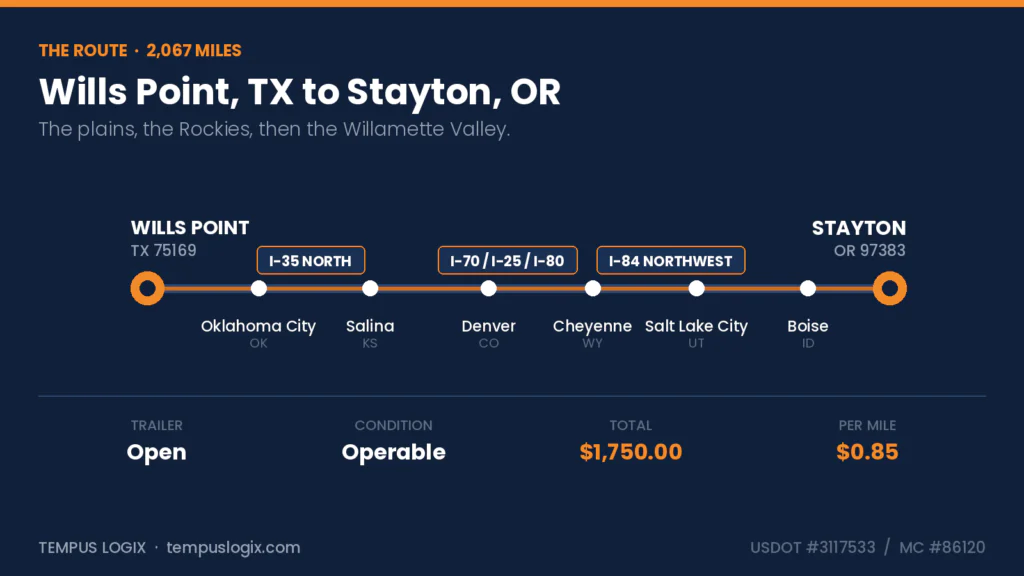The height and width of the screenshot is (576, 1024).
Task: Click the MC #86120 number
Action: point(942,547)
